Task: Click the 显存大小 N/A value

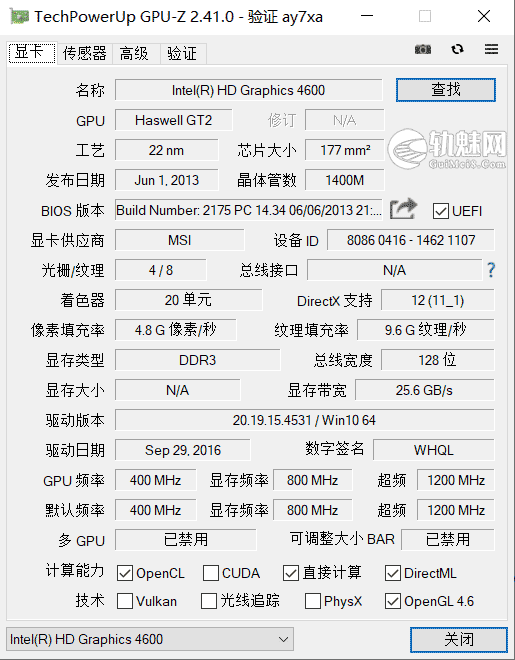Action: [178, 390]
